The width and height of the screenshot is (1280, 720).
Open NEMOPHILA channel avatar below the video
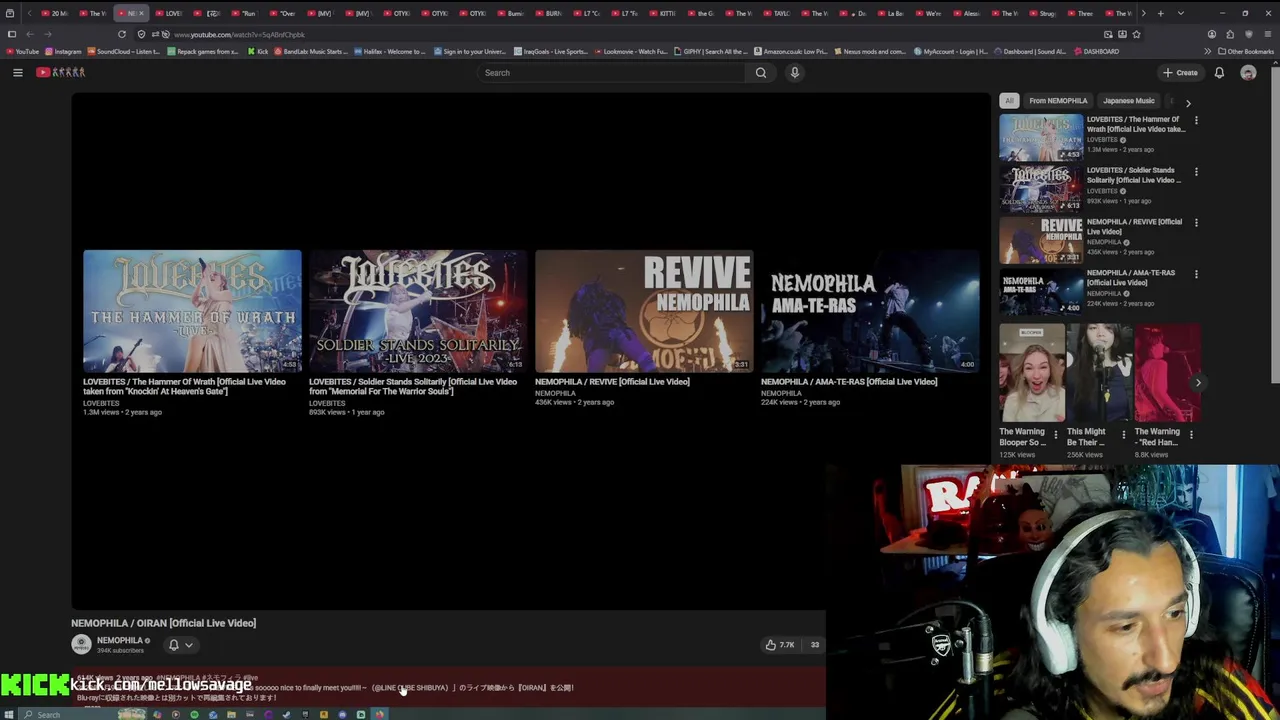[x=82, y=645]
